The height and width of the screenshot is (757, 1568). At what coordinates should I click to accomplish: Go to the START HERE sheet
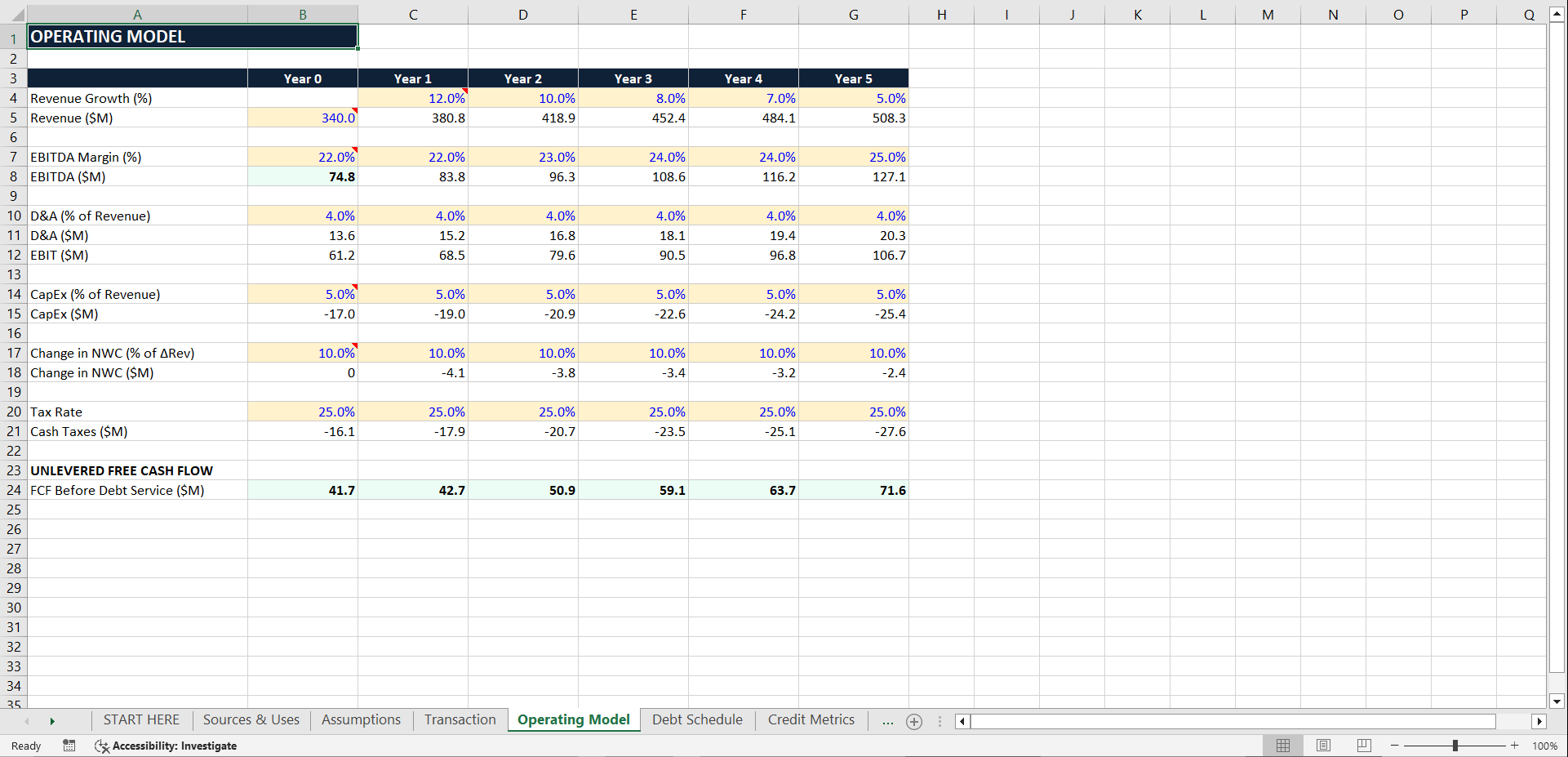[140, 719]
